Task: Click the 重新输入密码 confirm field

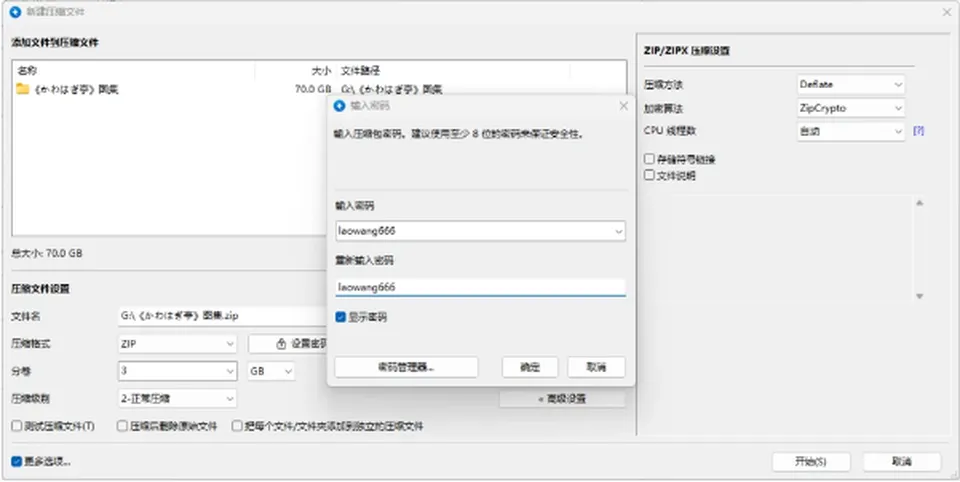Action: [481, 287]
